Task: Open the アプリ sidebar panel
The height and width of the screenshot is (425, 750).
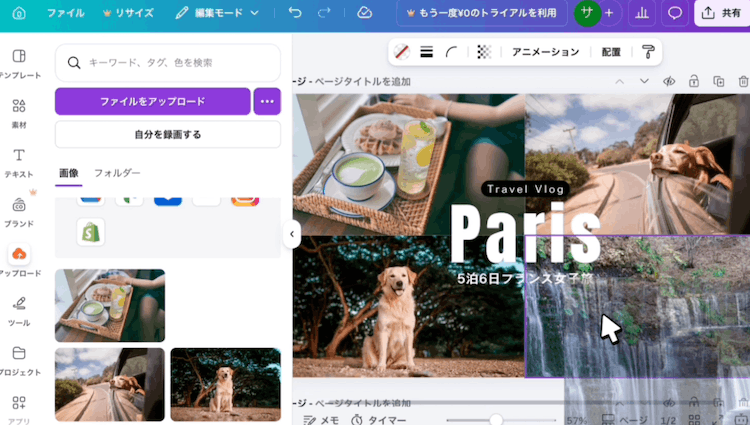Action: (x=19, y=410)
